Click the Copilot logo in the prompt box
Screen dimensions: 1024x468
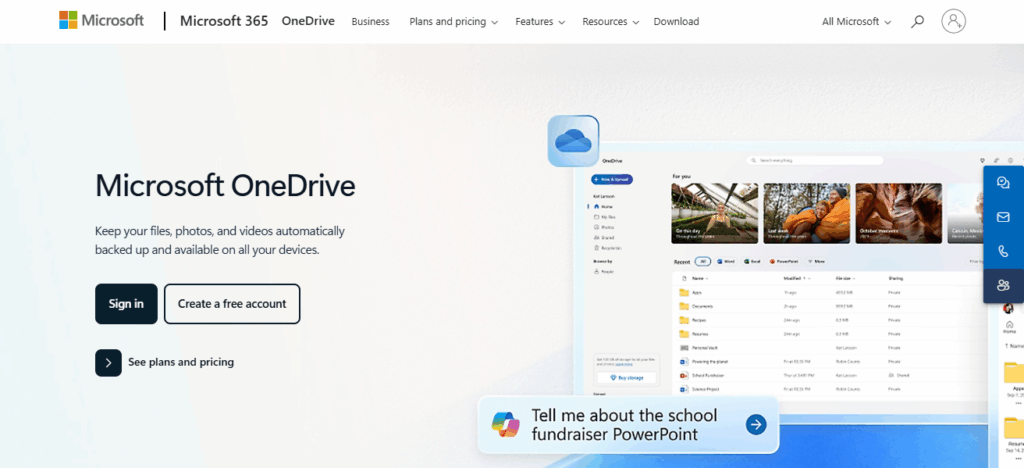click(x=505, y=425)
